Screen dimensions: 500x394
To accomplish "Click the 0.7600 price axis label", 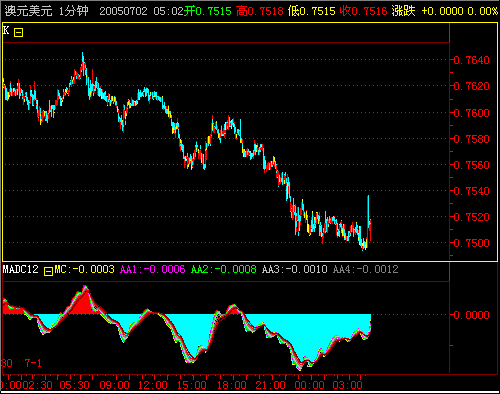I will (x=472, y=113).
